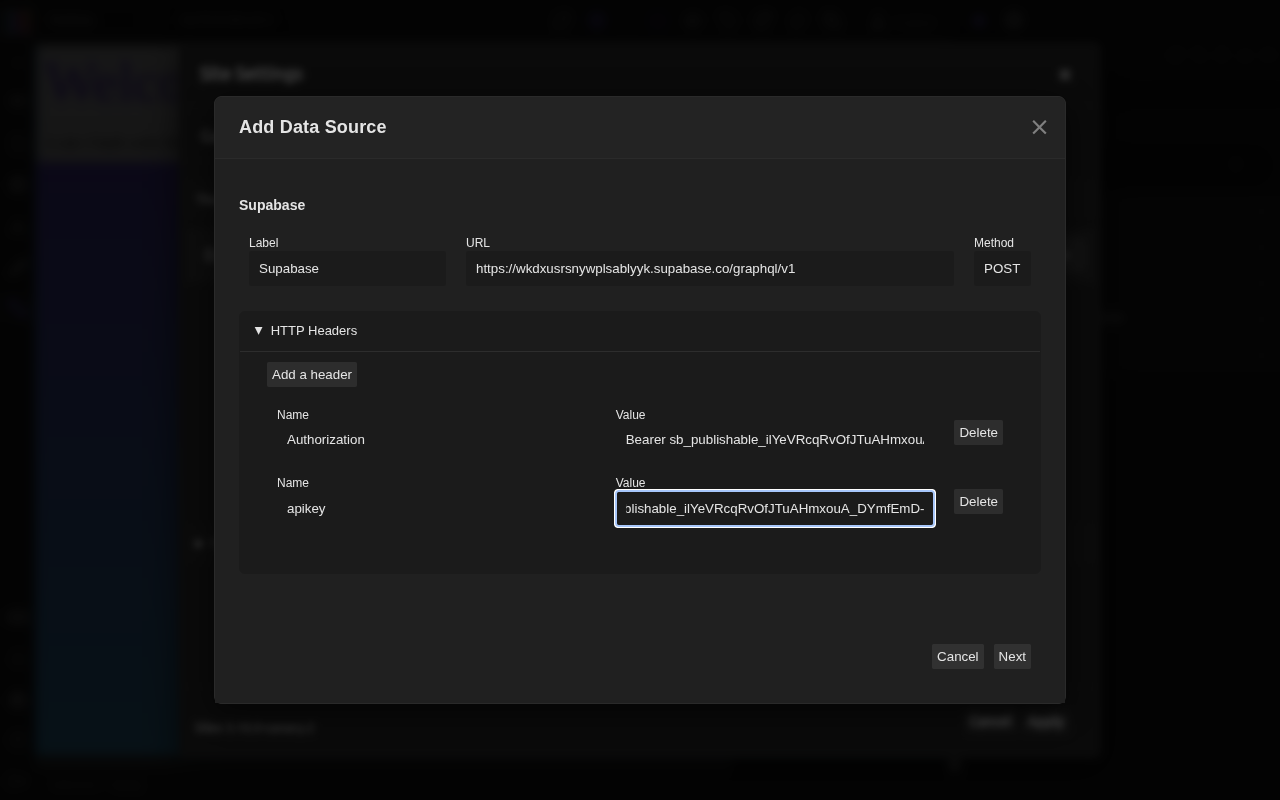This screenshot has height=800, width=1280.
Task: Delete the apikey header row
Action: (978, 502)
